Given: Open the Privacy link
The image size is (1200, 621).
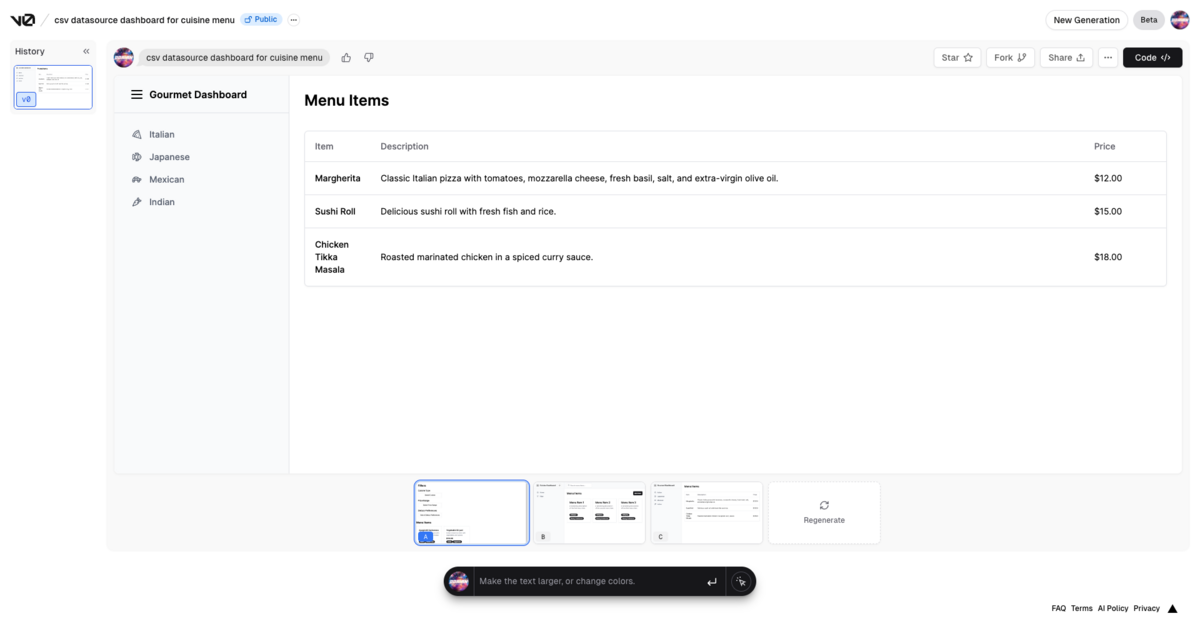Looking at the screenshot, I should pos(1147,608).
